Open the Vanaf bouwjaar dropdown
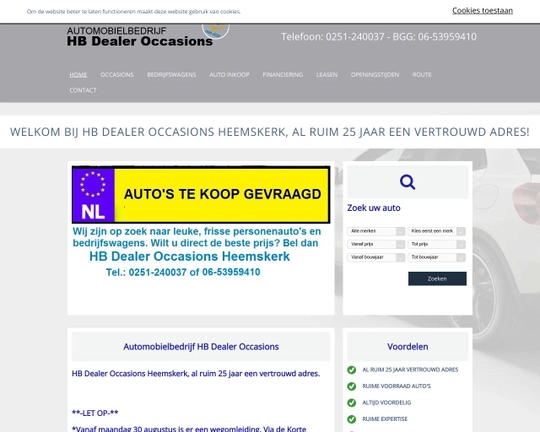The height and width of the screenshot is (432, 540). [x=376, y=257]
